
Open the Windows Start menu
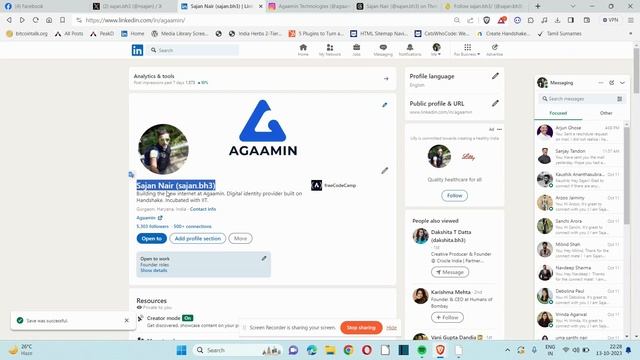click(x=182, y=350)
